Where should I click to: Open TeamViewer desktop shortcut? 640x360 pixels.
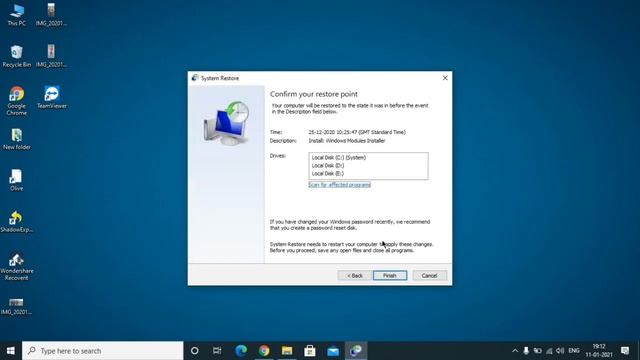[51, 97]
